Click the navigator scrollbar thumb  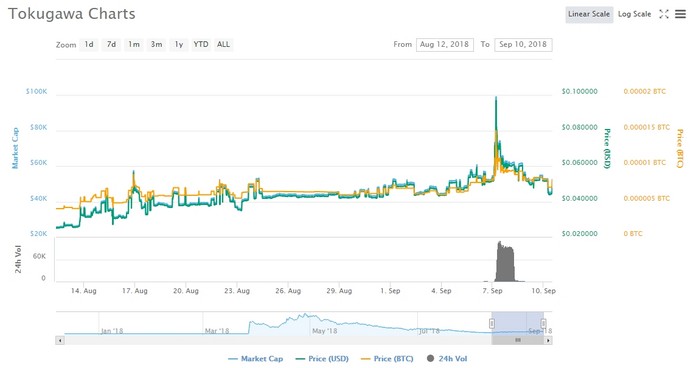[x=518, y=340]
